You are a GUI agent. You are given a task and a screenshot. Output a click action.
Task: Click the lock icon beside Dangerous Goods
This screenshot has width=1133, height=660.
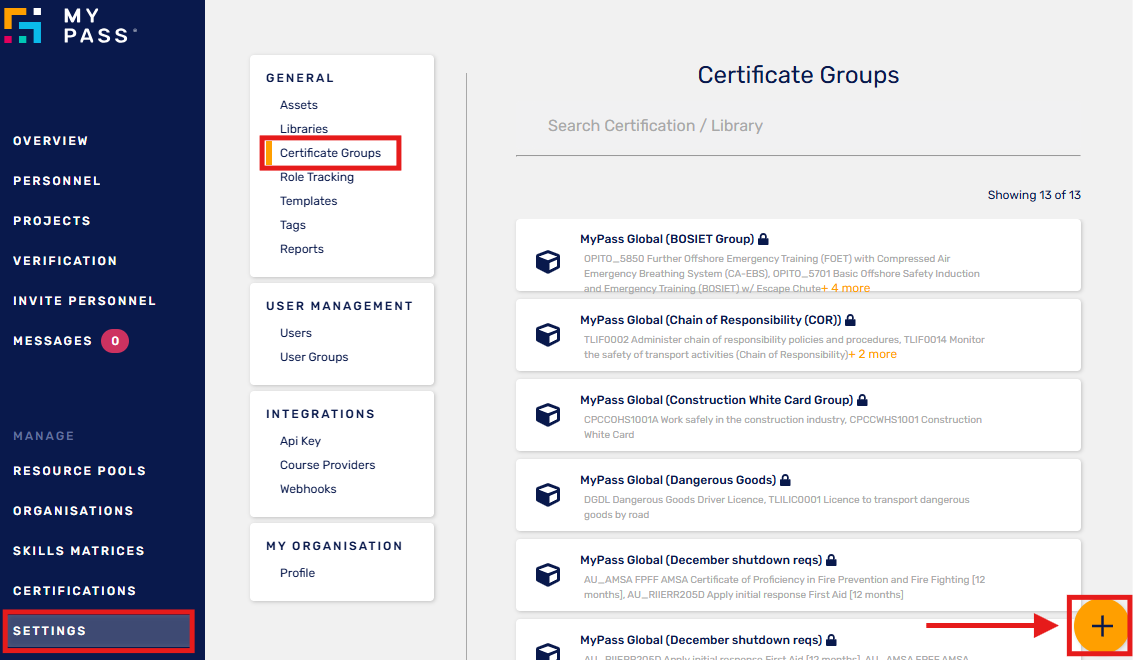[785, 480]
